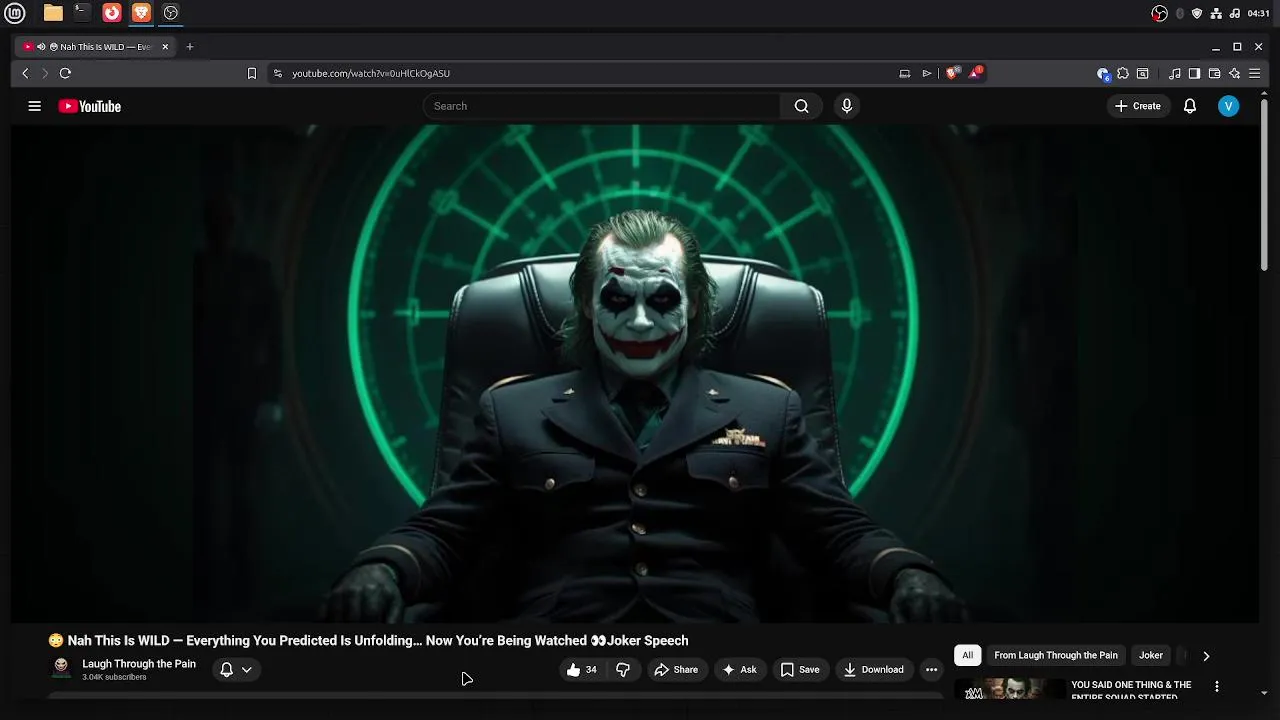This screenshot has height=720, width=1280.
Task: Mute the tab via speaker icon
Action: (41, 47)
